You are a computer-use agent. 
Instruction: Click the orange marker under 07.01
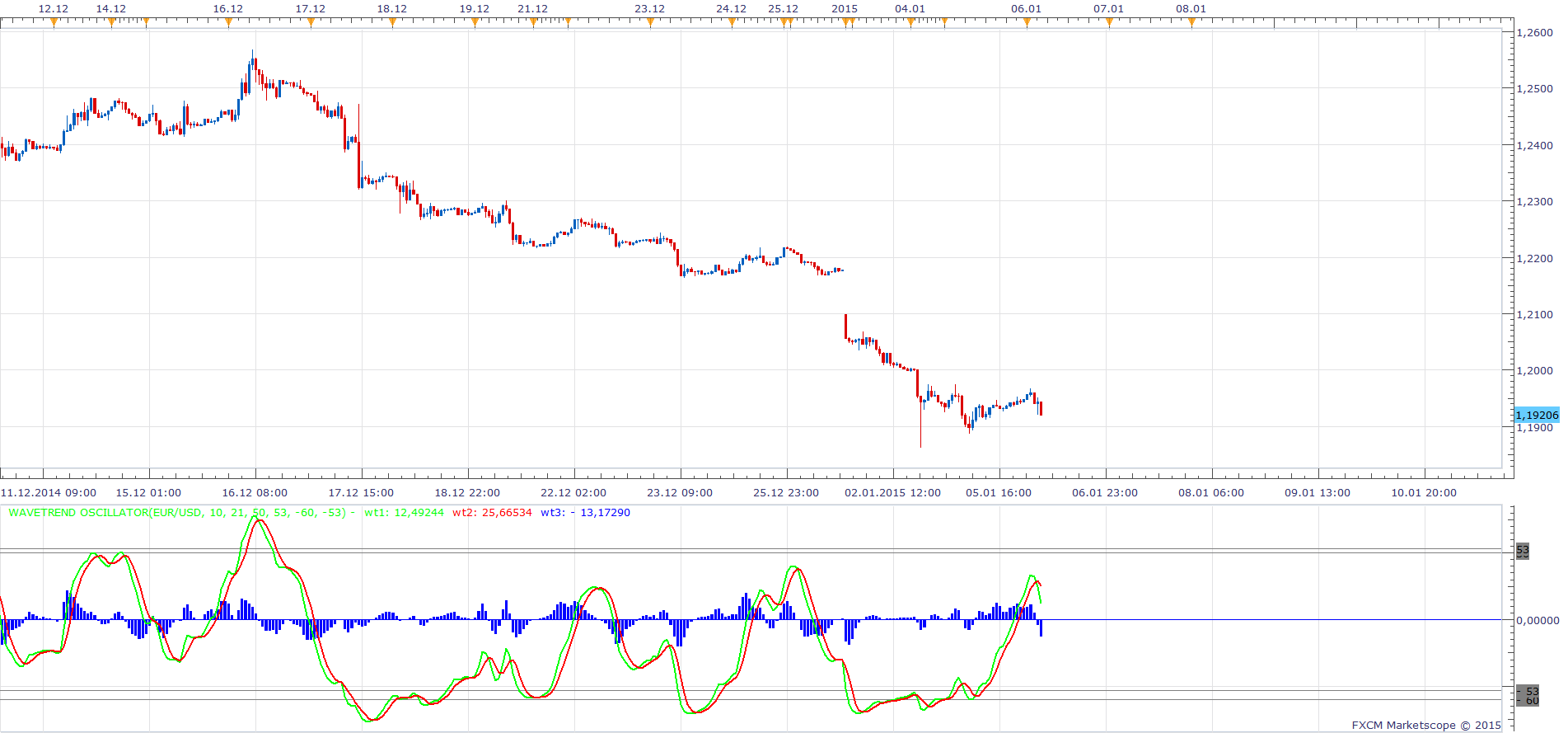click(1109, 23)
